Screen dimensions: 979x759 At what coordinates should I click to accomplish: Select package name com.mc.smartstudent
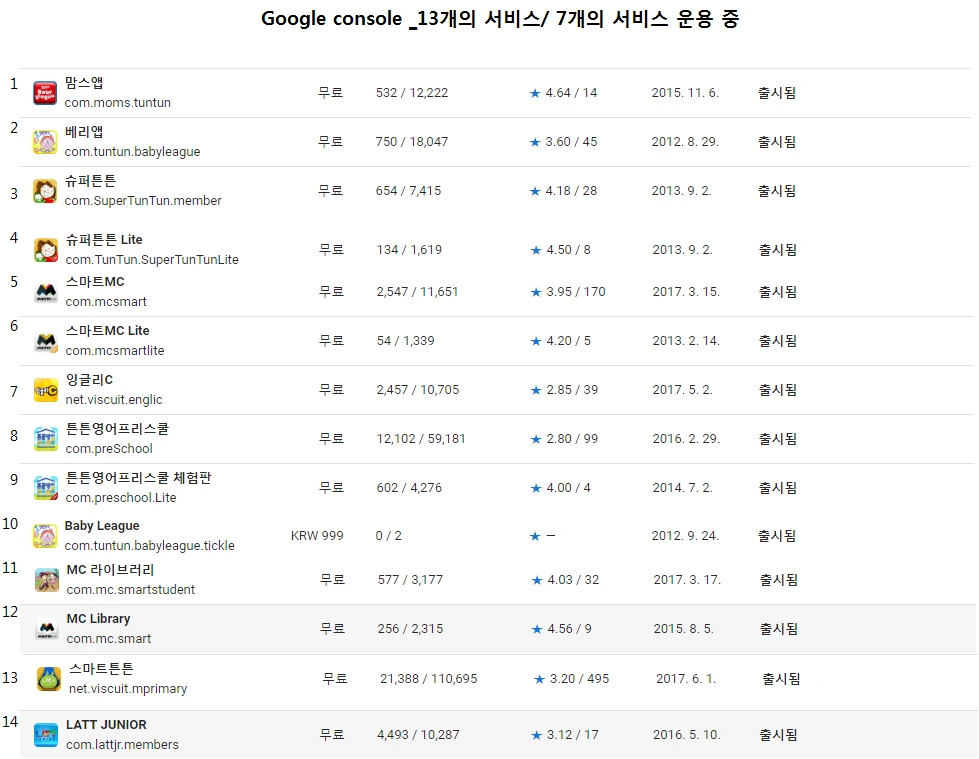coord(131,589)
